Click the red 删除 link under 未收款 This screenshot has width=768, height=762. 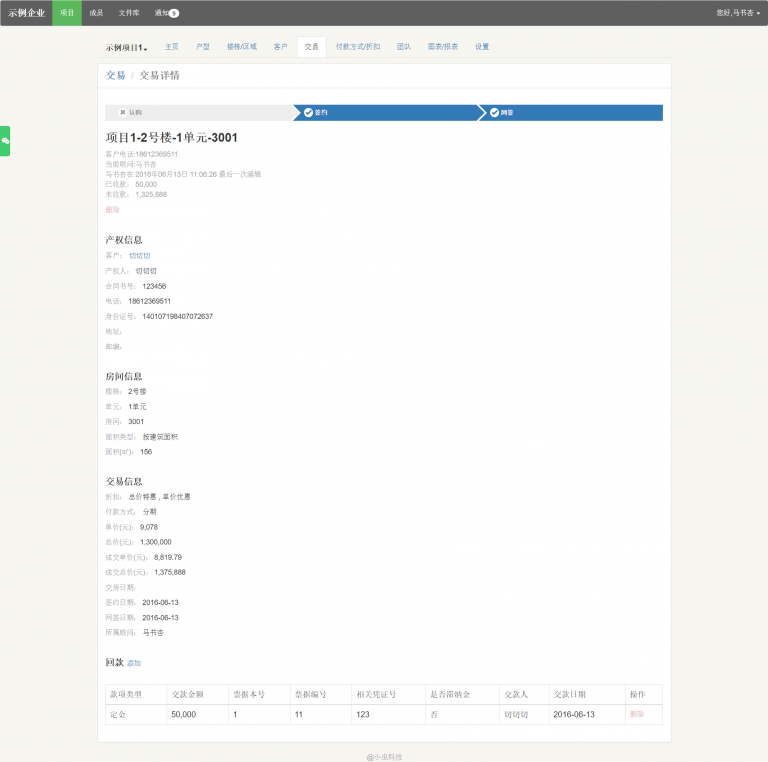[112, 210]
